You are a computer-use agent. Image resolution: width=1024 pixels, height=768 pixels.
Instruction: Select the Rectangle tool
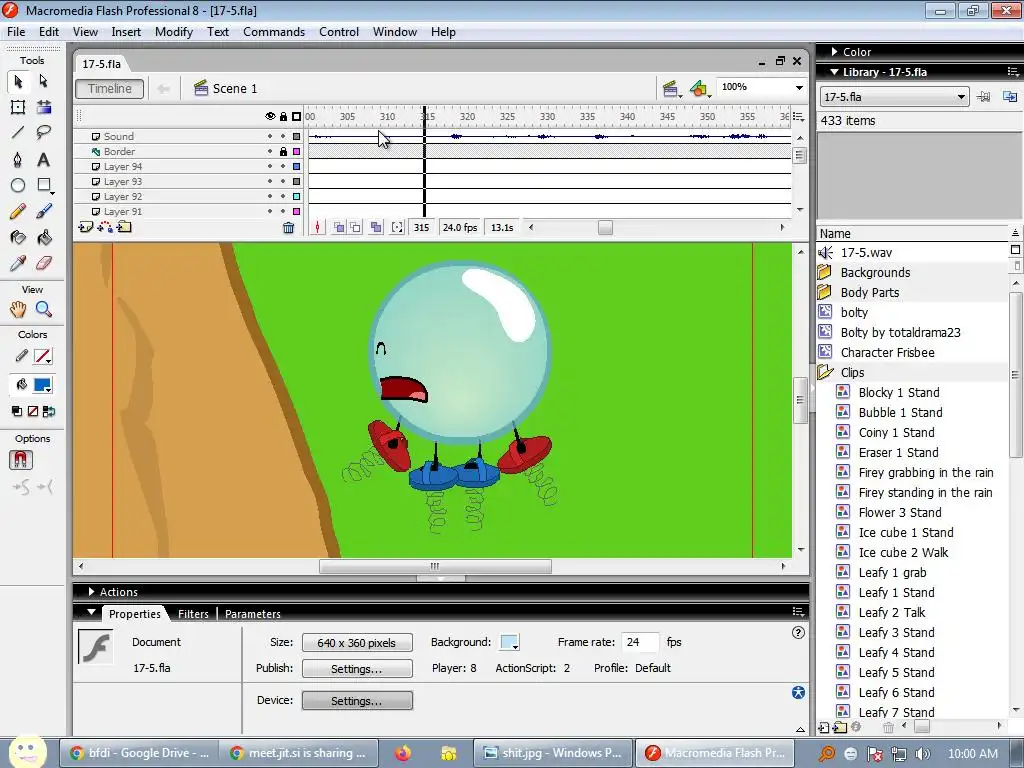(x=44, y=185)
